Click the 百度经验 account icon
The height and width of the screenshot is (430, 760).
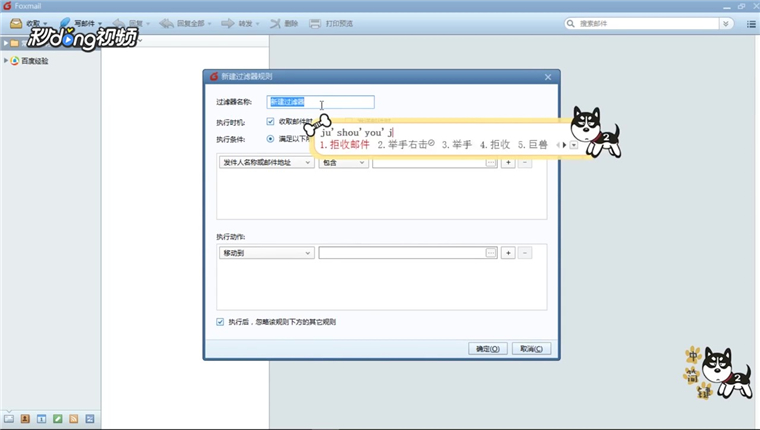point(15,61)
